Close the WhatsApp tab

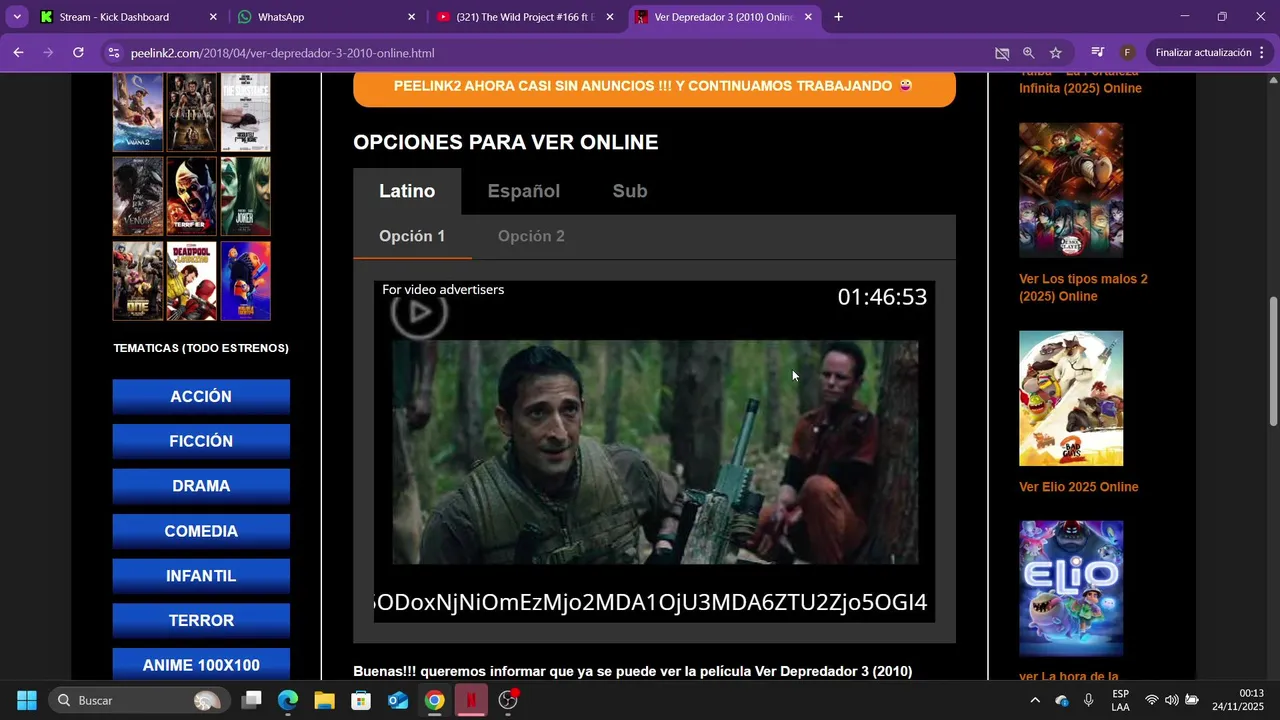tap(411, 17)
